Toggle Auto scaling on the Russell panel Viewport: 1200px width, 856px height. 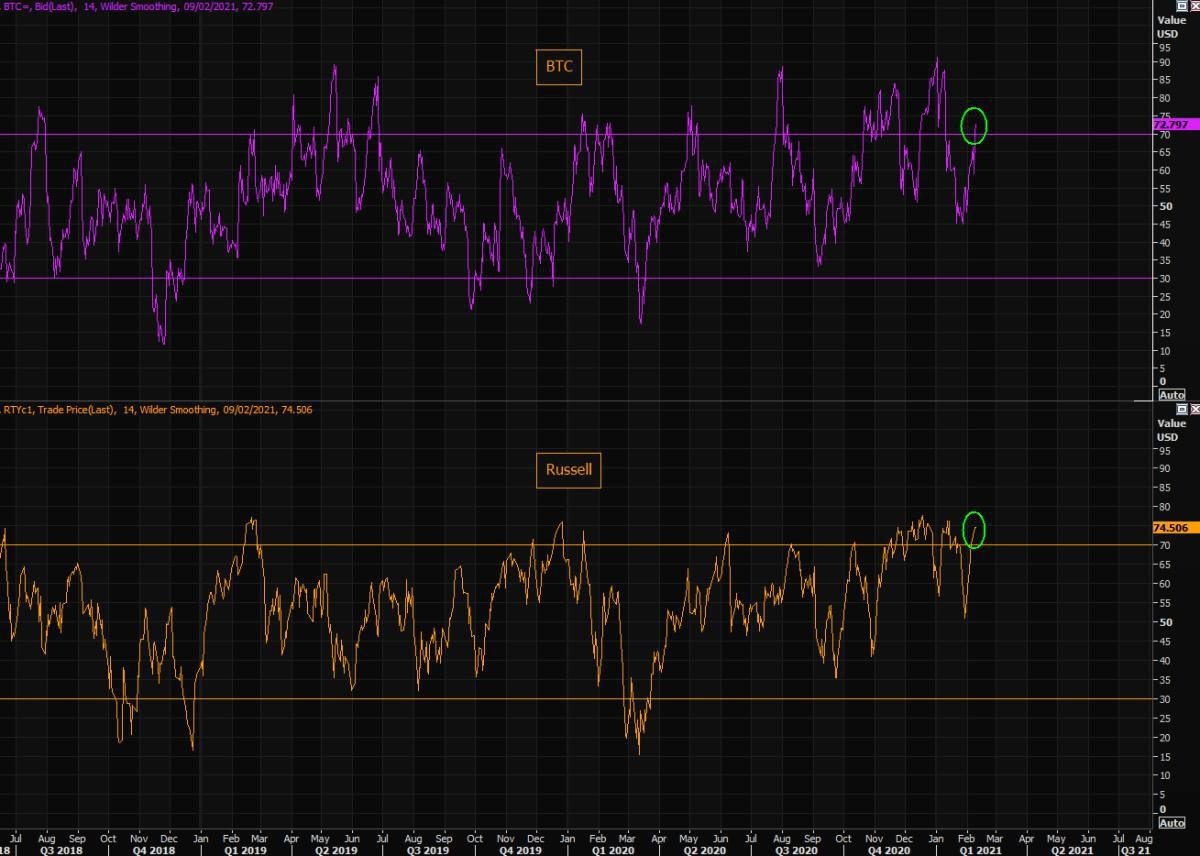pos(1172,823)
